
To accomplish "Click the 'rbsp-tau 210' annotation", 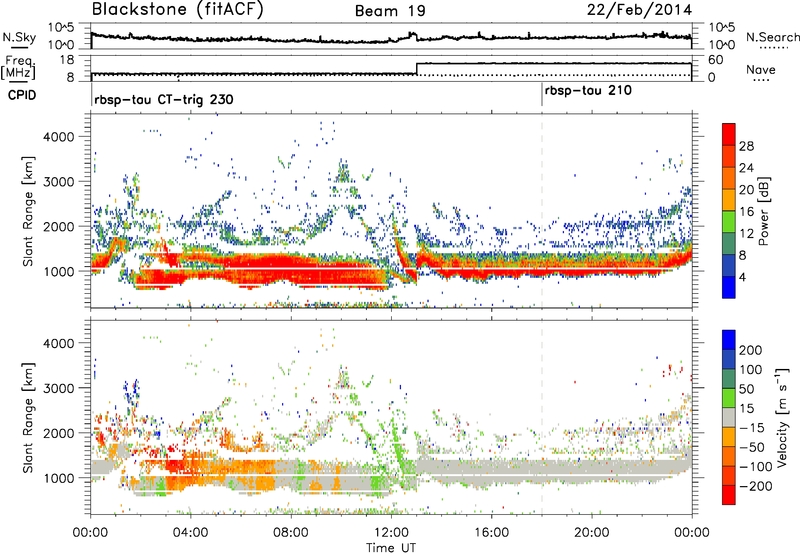I will pyautogui.click(x=588, y=91).
